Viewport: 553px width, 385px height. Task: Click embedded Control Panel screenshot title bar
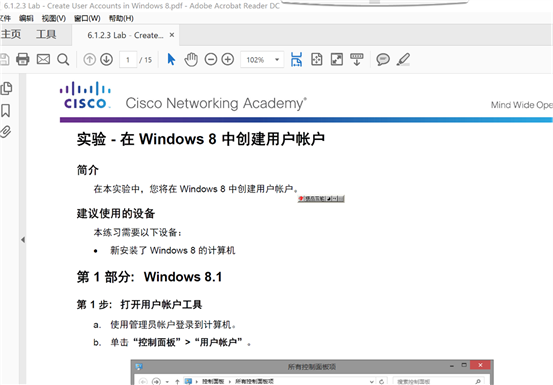click(312, 367)
